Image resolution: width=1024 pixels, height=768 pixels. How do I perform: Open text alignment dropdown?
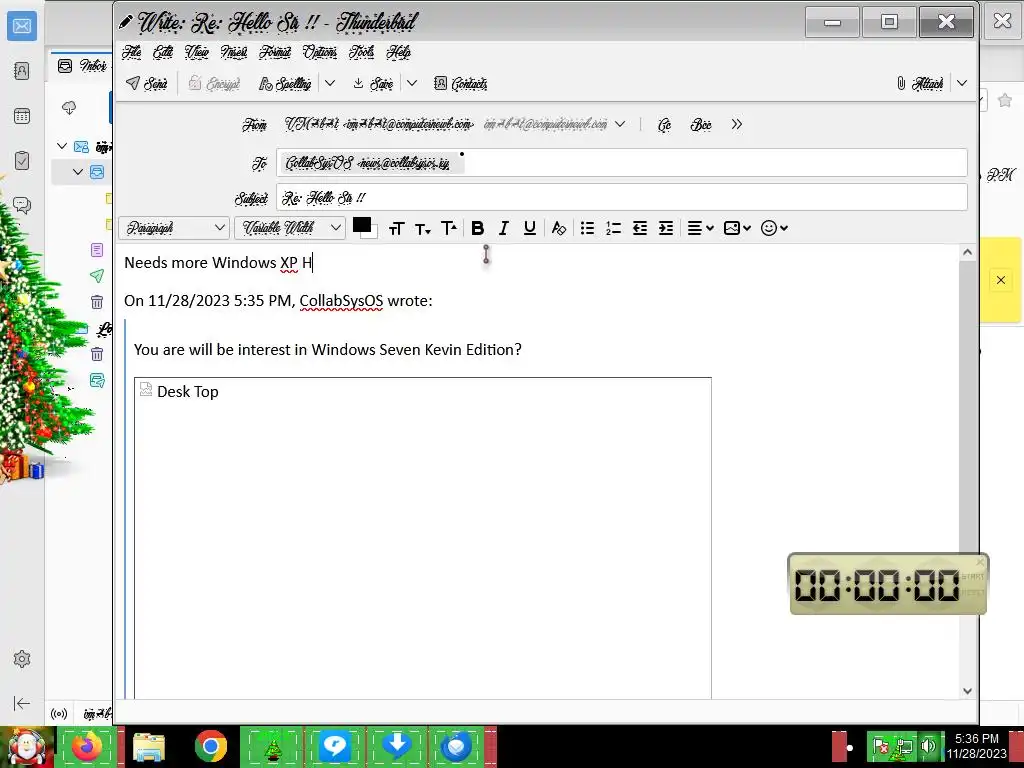701,229
